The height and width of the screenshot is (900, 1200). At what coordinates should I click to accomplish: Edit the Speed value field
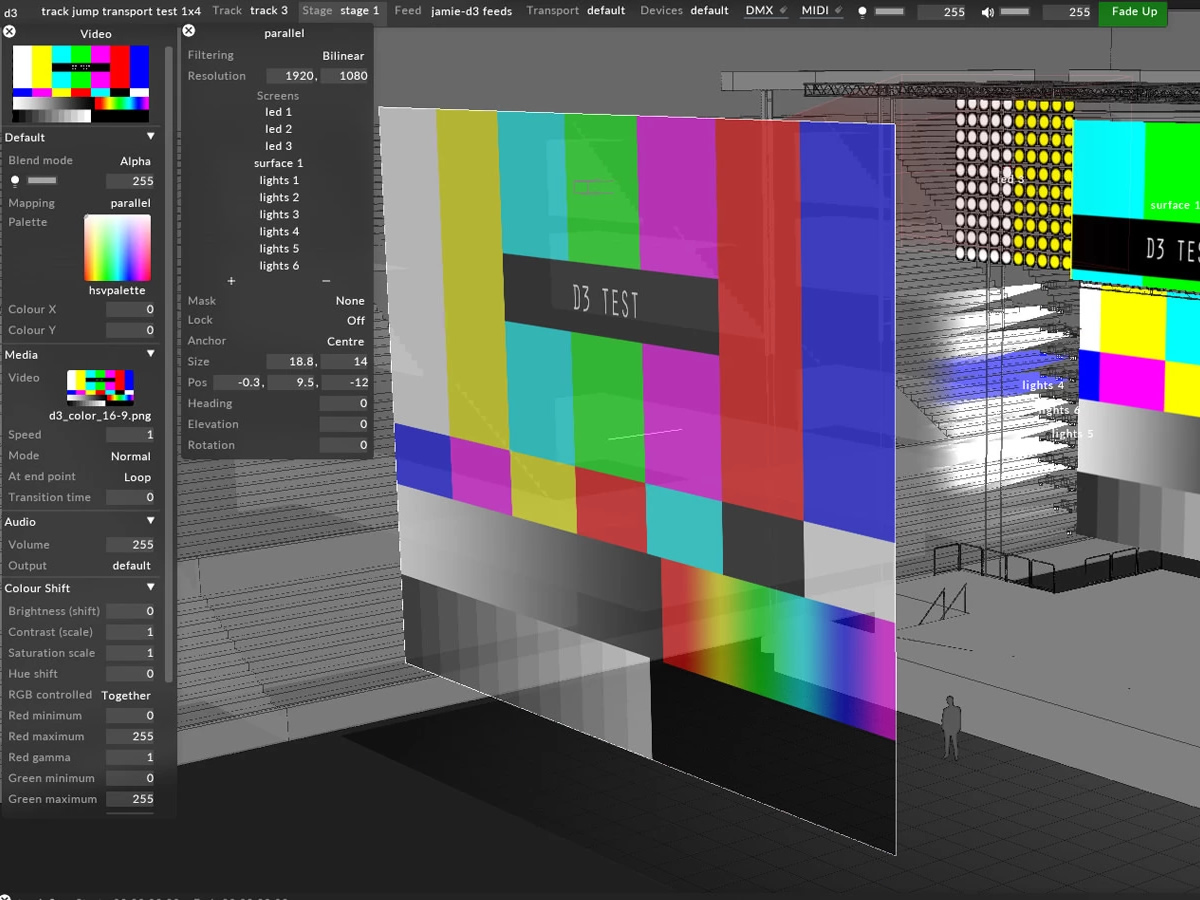point(131,435)
